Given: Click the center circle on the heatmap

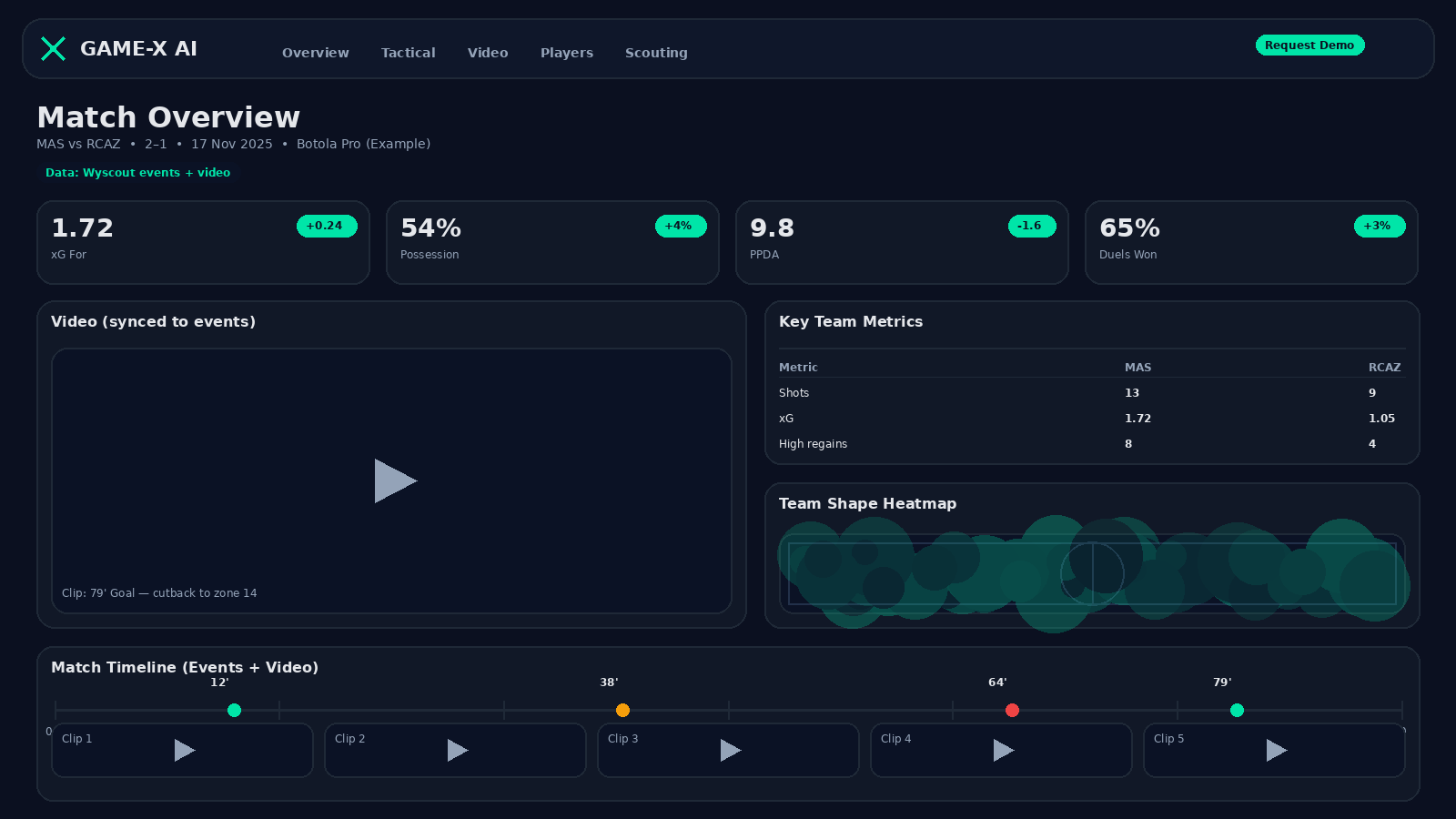Looking at the screenshot, I should (1092, 573).
